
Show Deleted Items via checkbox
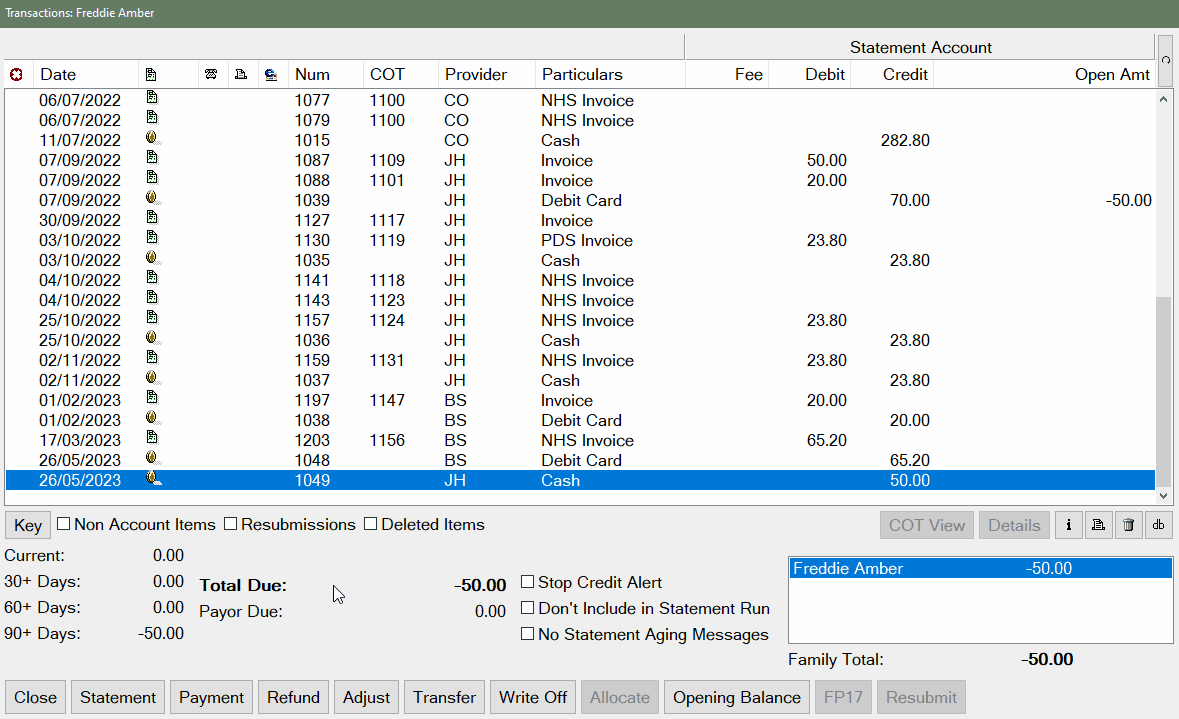pyautogui.click(x=371, y=523)
